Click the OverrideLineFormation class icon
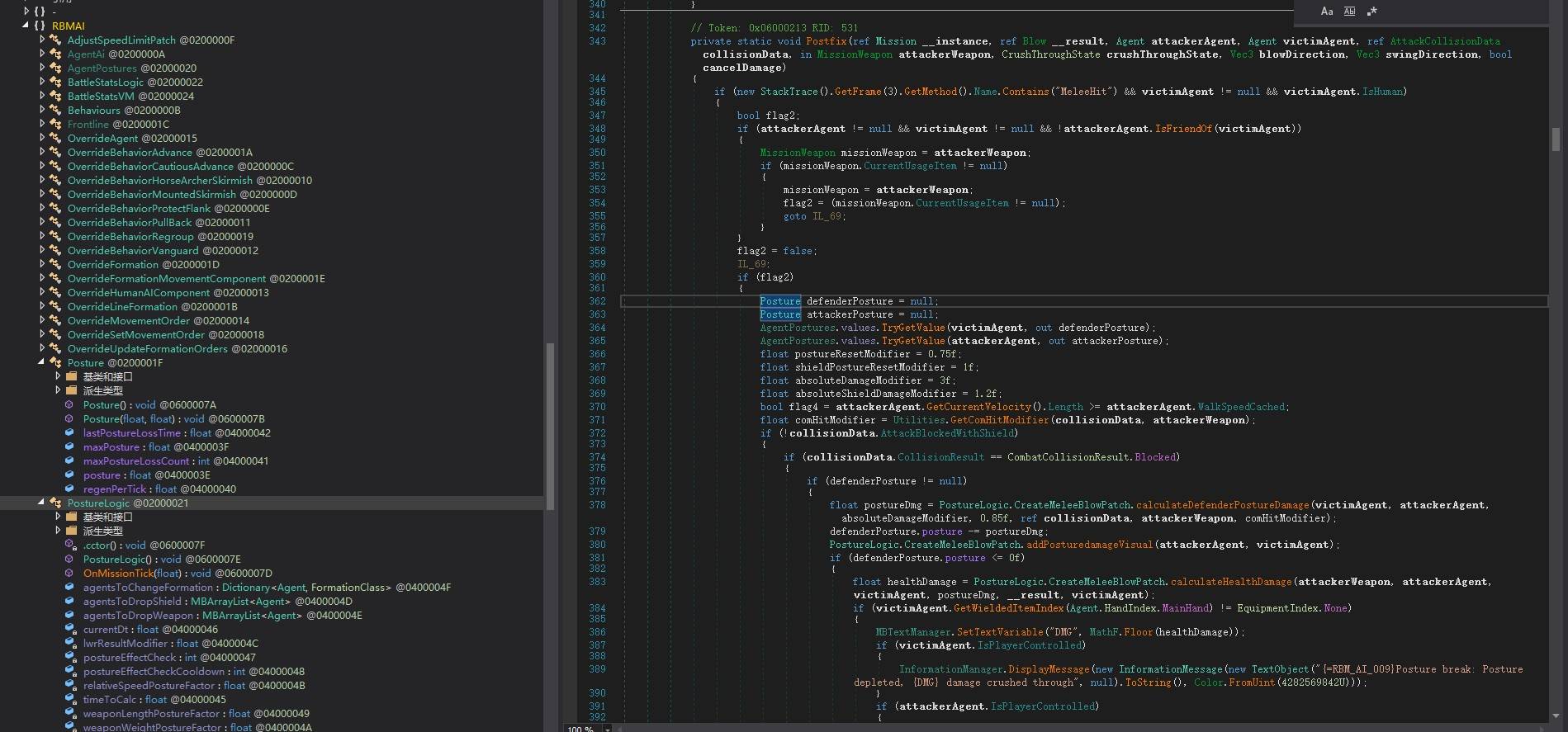 pyautogui.click(x=55, y=306)
